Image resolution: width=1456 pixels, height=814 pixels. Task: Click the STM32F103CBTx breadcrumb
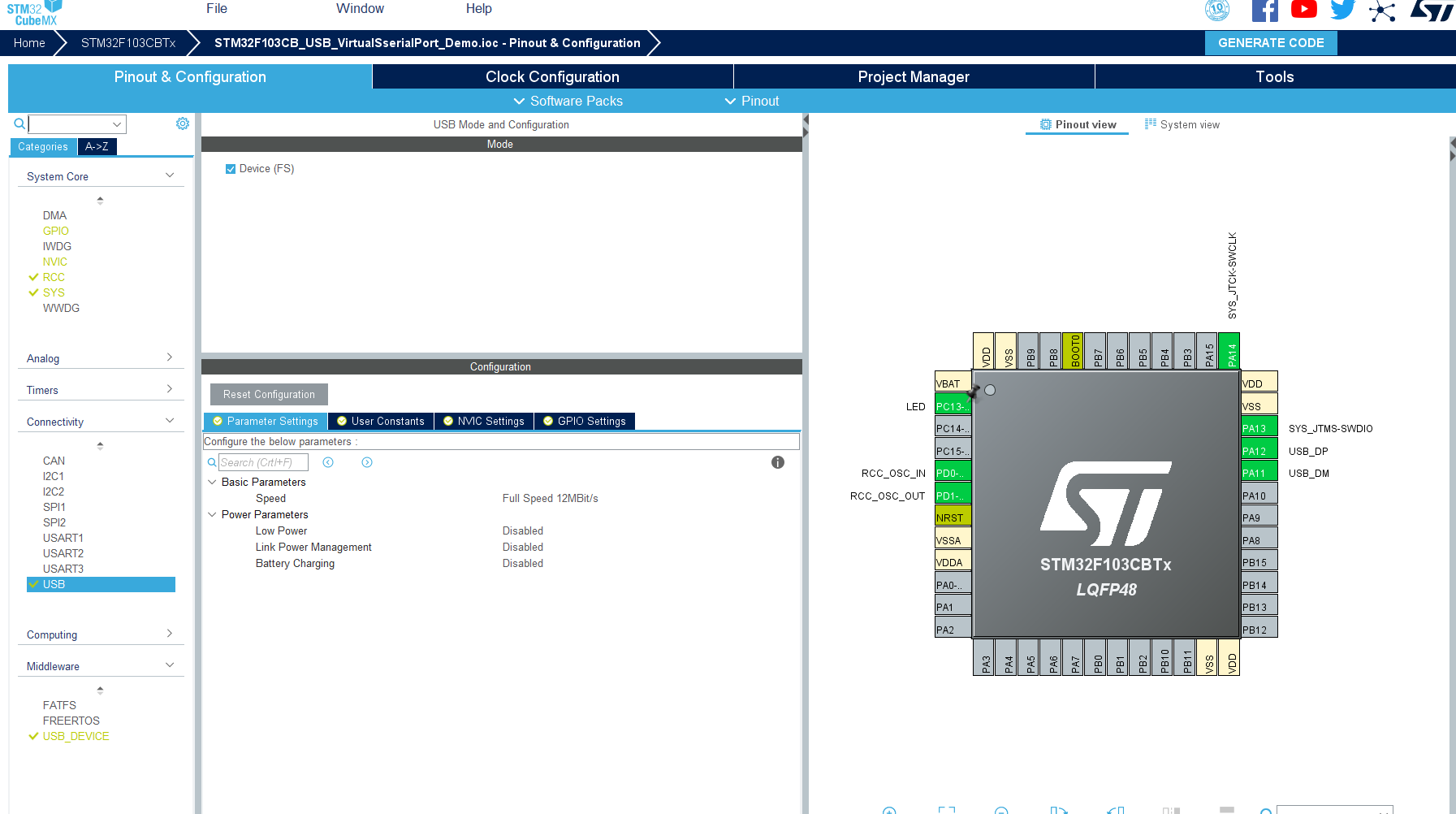click(x=128, y=43)
